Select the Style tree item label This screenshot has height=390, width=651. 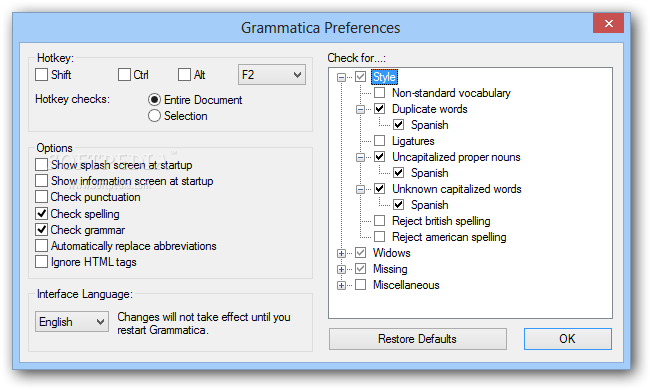coord(384,77)
